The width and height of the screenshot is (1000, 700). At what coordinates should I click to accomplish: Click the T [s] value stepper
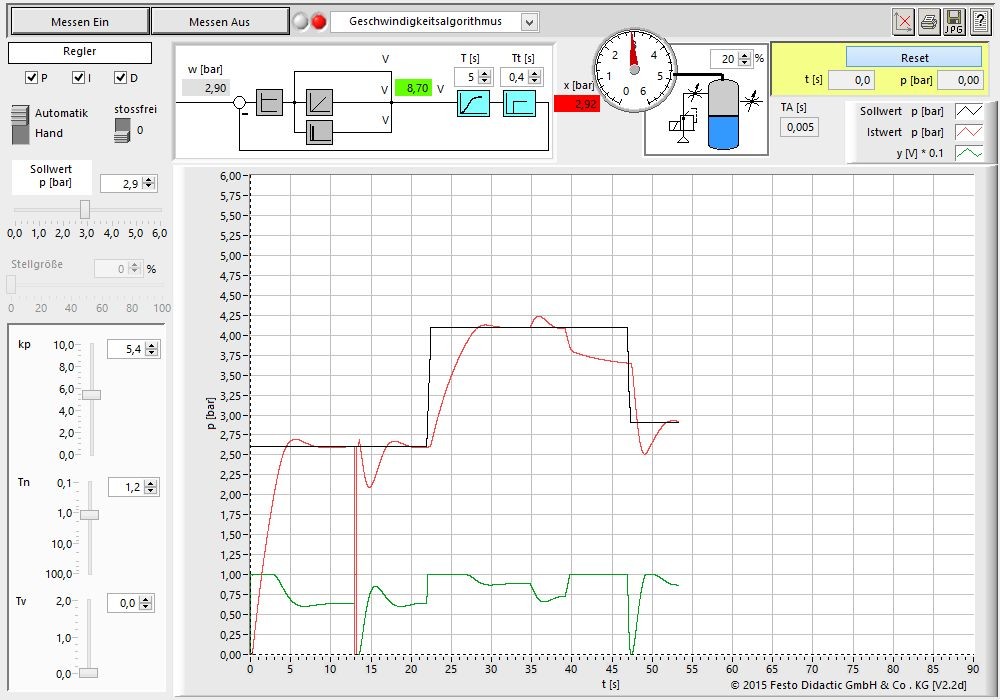point(485,77)
